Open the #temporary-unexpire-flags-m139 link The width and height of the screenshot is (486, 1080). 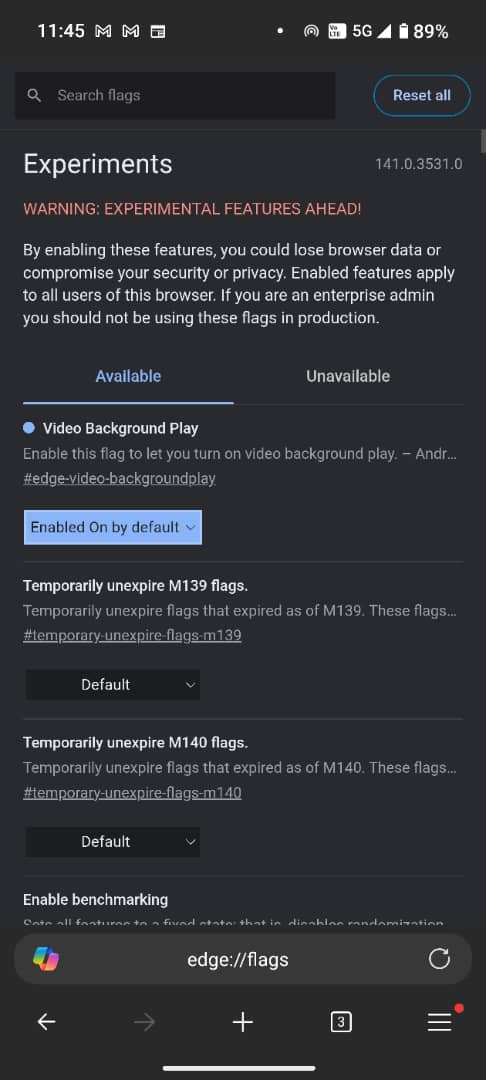coord(132,635)
